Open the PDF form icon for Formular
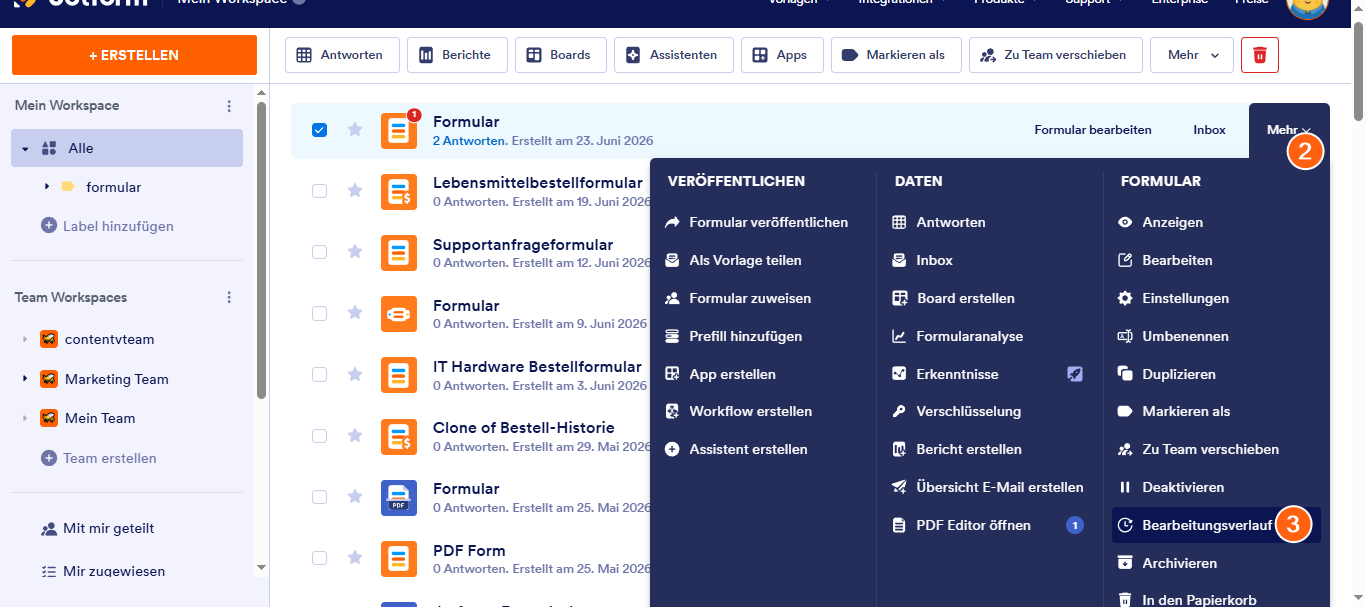 (x=399, y=497)
